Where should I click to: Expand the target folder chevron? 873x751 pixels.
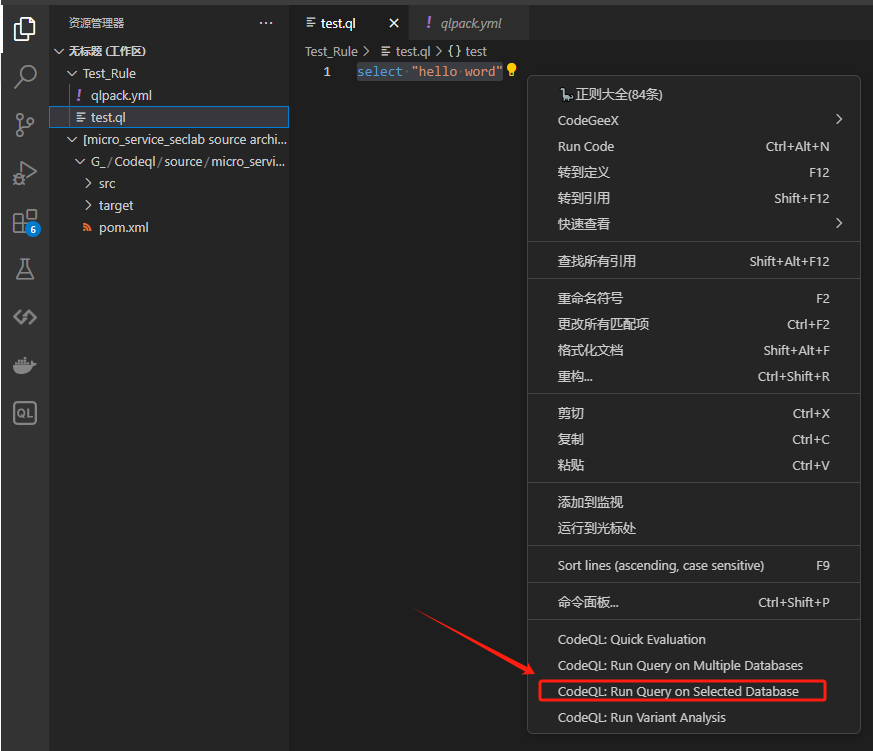coord(88,205)
